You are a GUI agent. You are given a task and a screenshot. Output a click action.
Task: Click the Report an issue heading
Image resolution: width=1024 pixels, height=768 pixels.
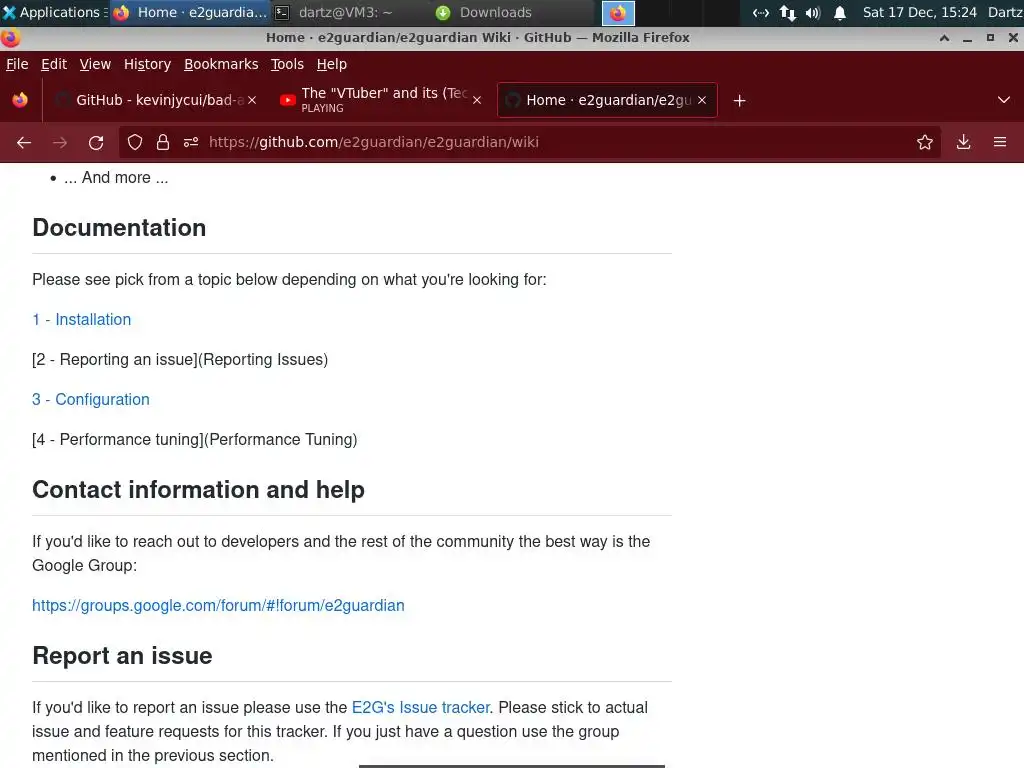click(122, 656)
